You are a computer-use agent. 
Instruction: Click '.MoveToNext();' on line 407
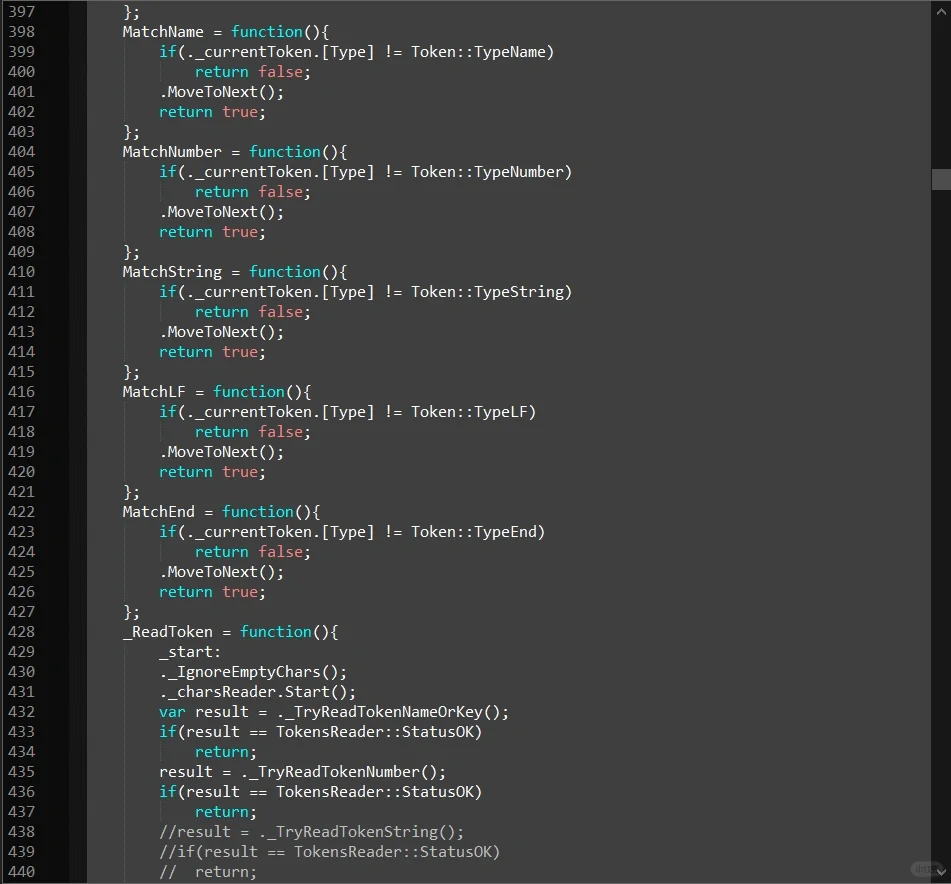[221, 212]
